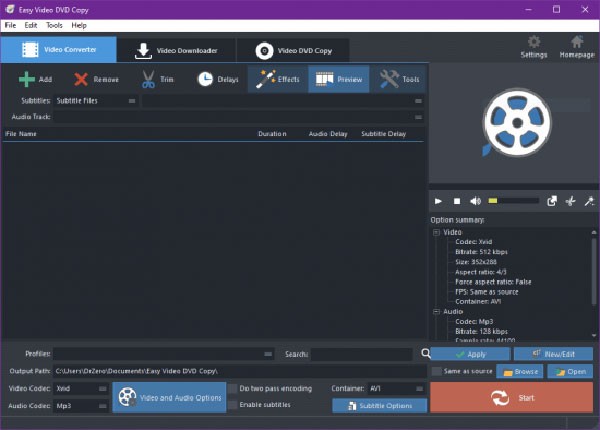Click the File Name column header
This screenshot has width=600, height=430.
tap(21, 134)
